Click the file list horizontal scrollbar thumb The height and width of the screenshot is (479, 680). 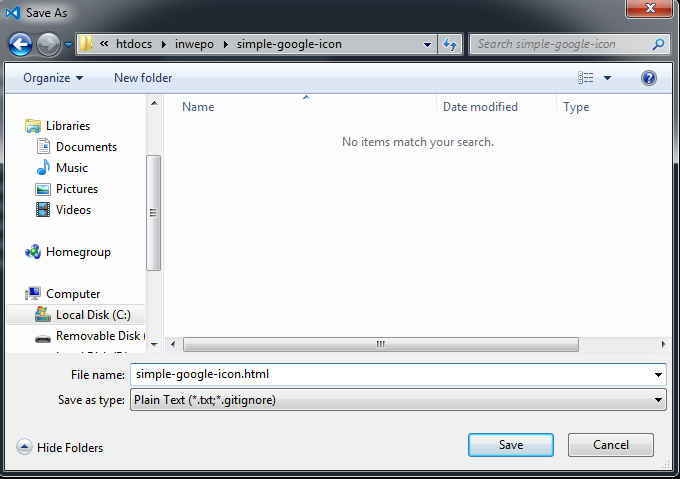click(381, 345)
